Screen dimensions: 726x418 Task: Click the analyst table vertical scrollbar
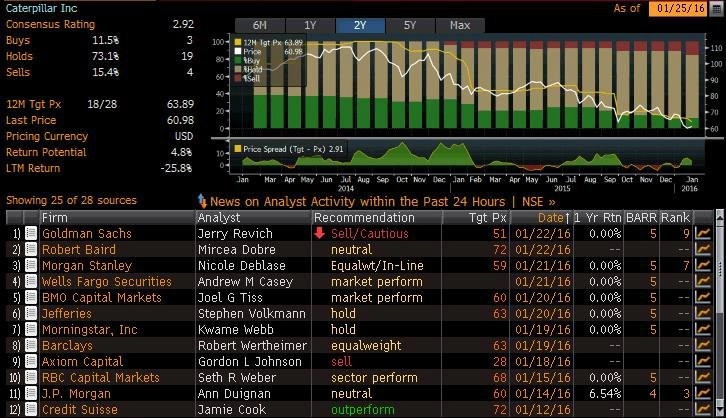point(720,313)
